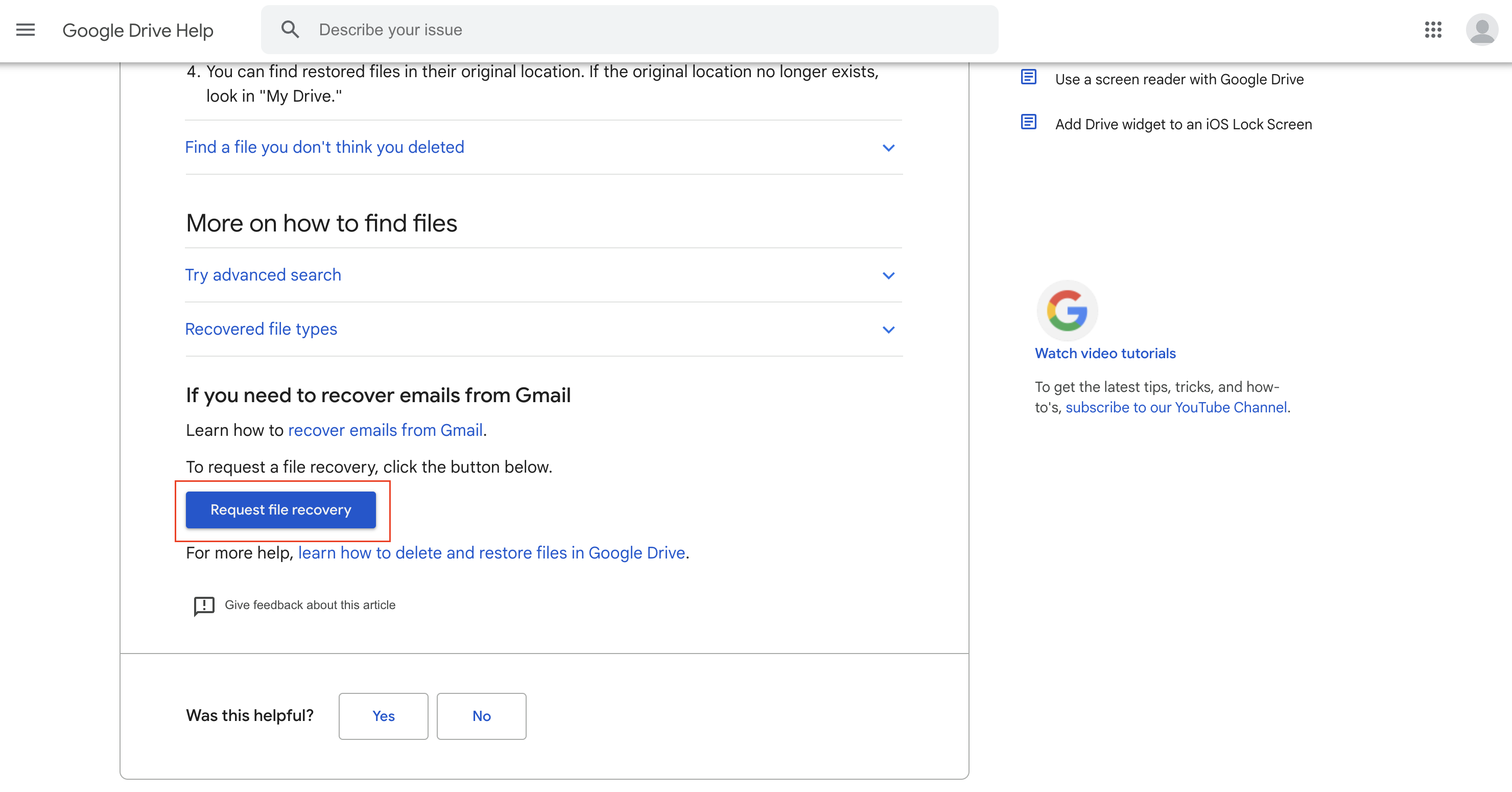Follow 'subscribe to our YouTube Channel' link

pos(1176,407)
